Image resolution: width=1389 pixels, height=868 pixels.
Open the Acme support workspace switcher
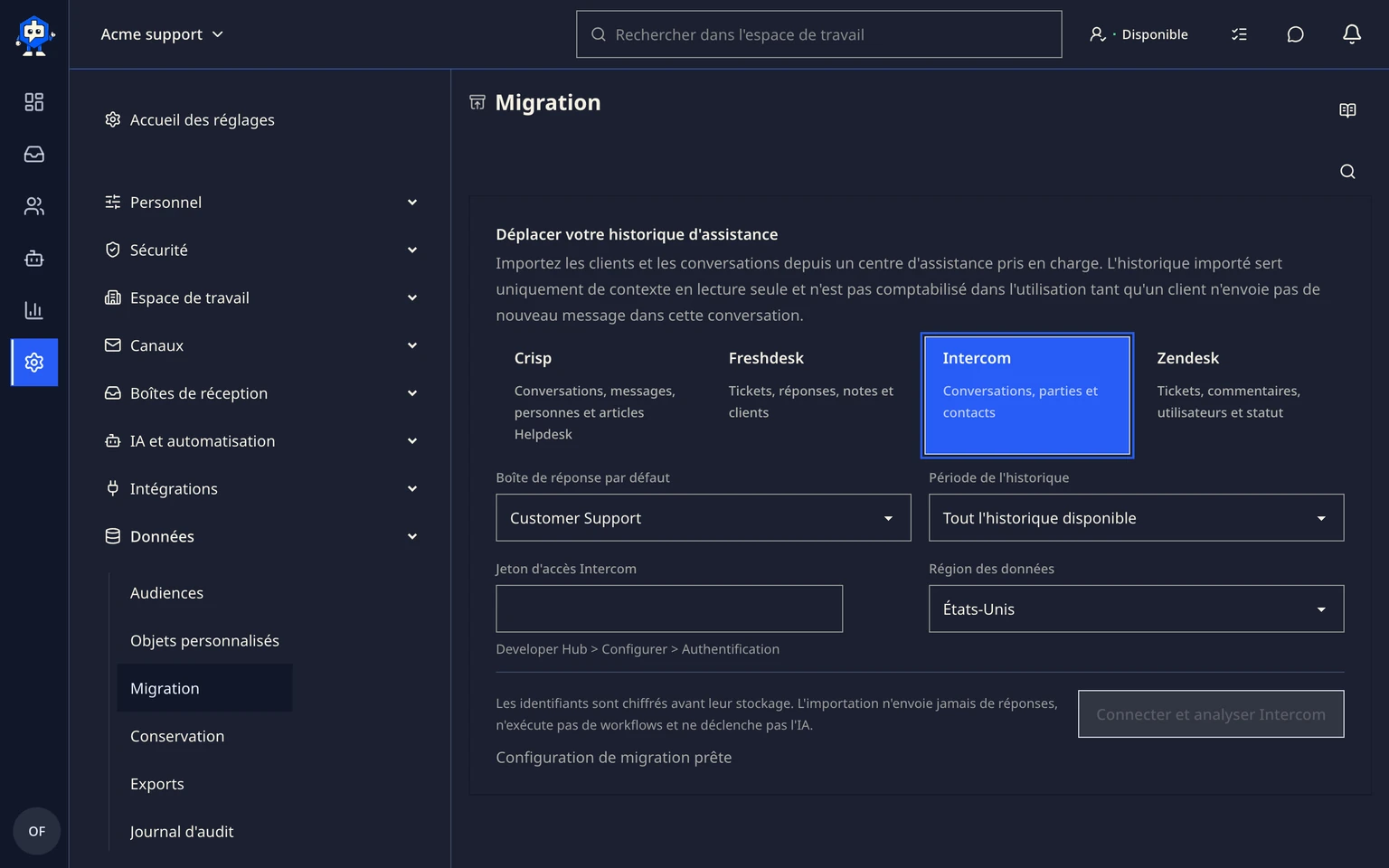coord(162,34)
